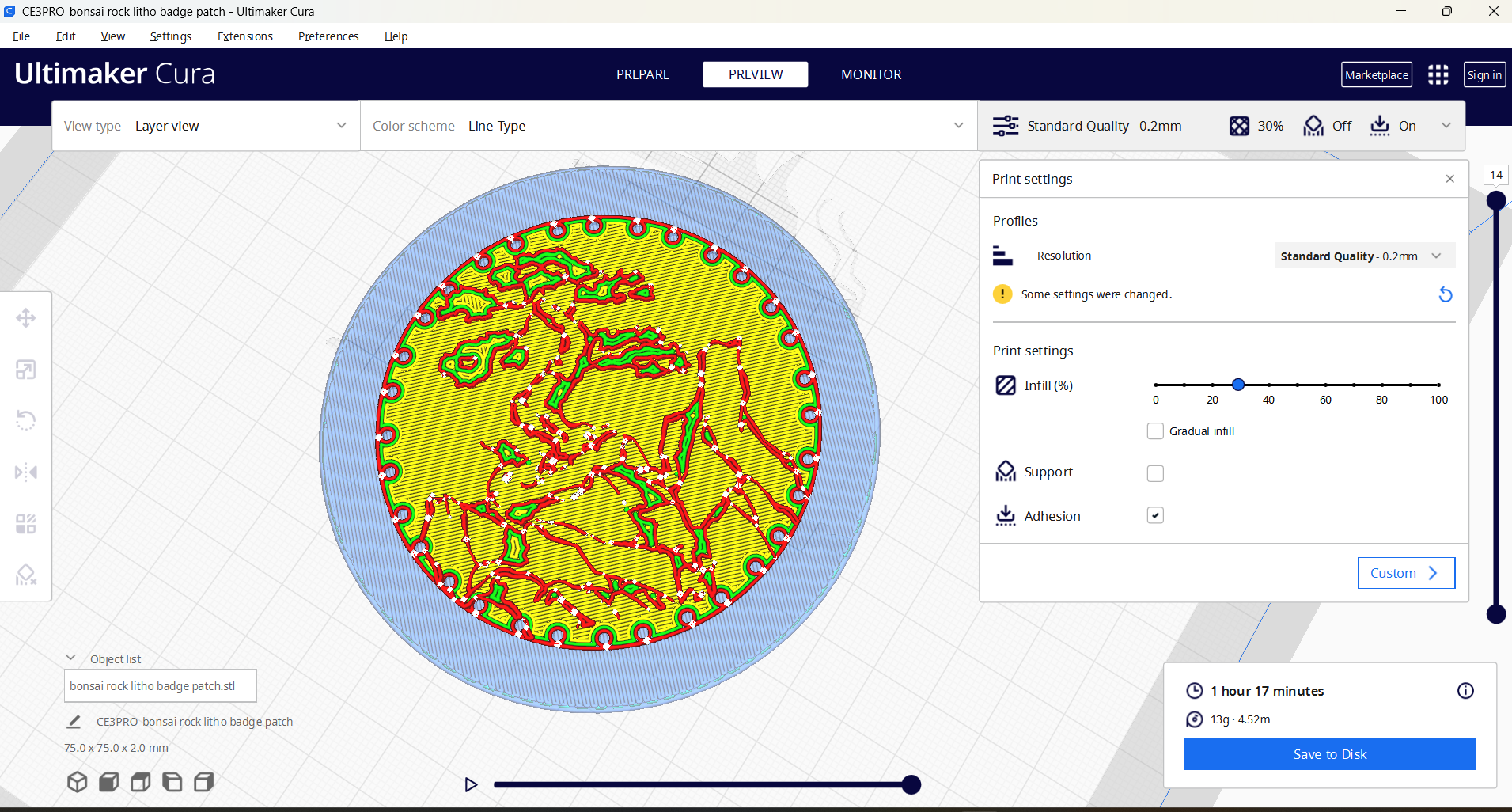Click the Resolution layer-height icon
Screen dimensions: 1512x812
1002,256
